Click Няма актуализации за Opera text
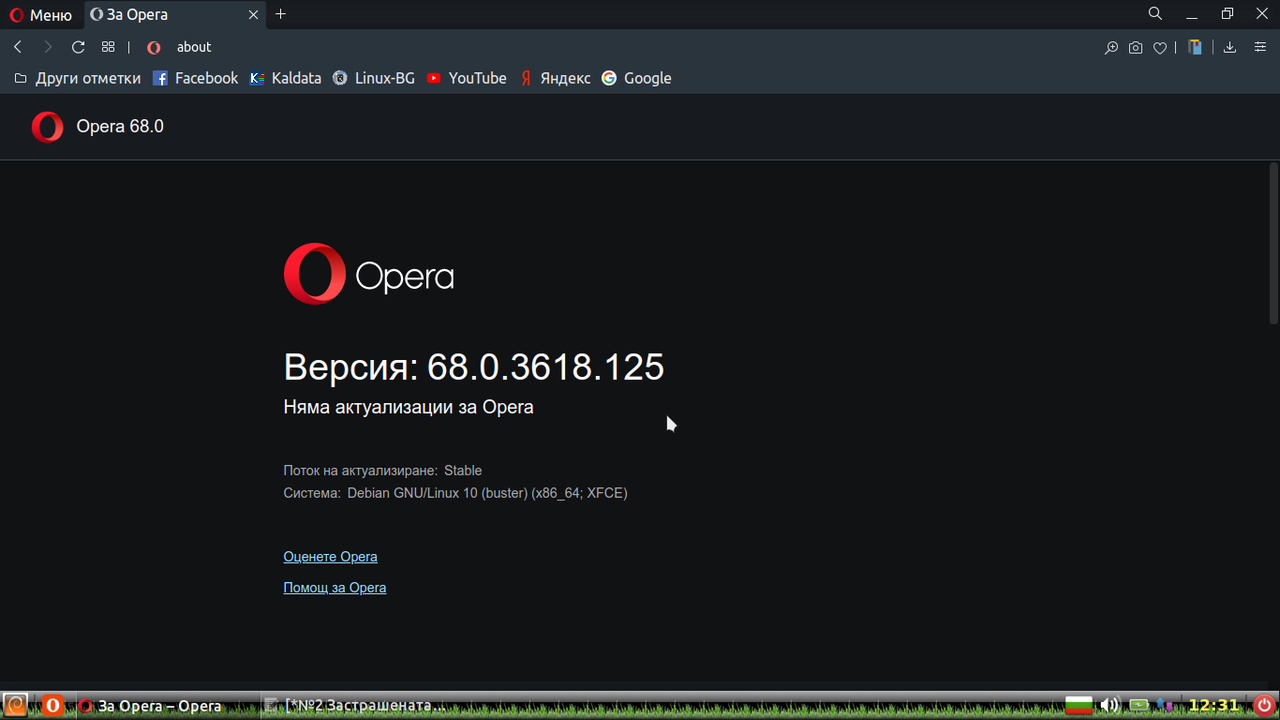 408,407
